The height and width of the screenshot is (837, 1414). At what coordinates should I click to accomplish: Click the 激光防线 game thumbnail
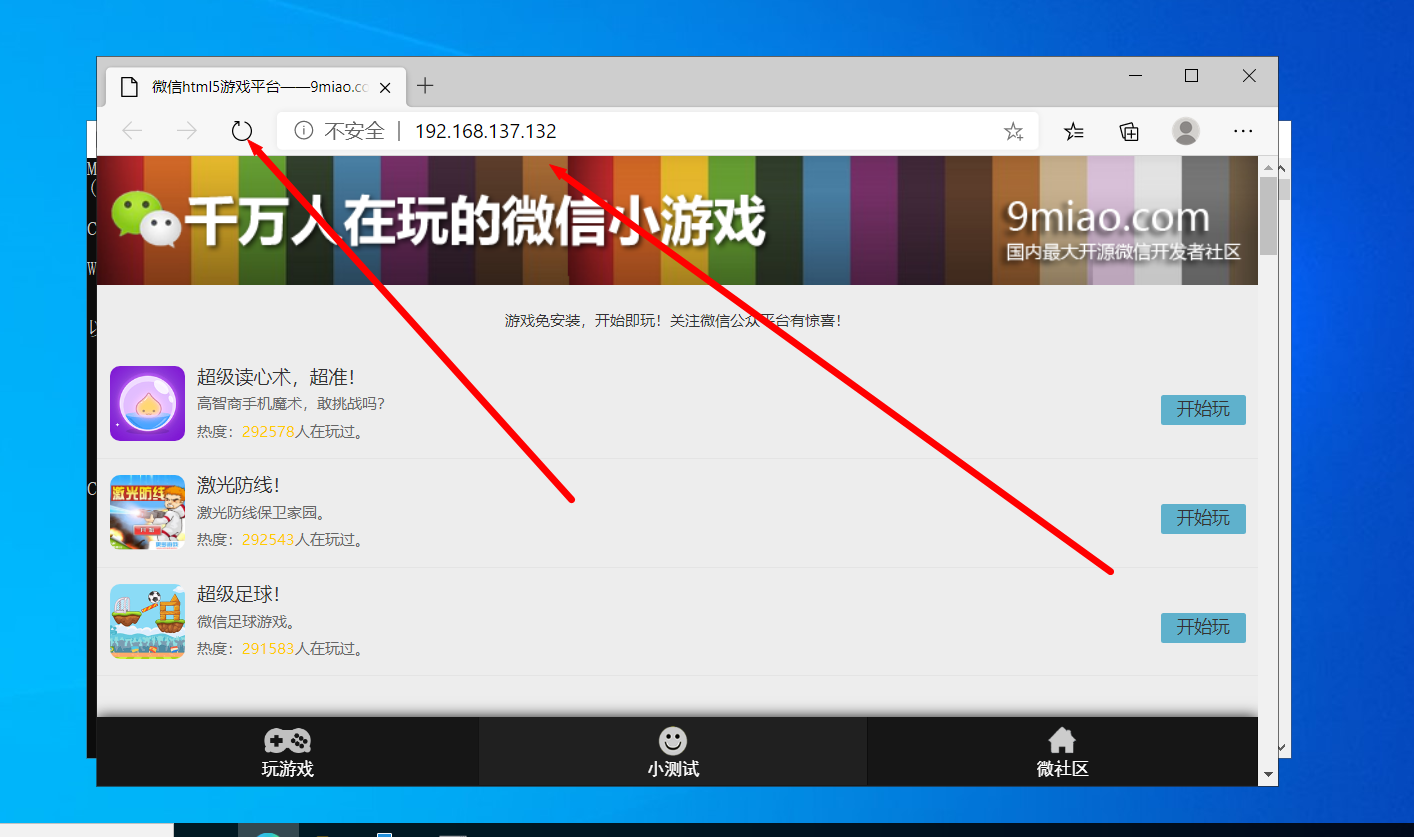[147, 512]
